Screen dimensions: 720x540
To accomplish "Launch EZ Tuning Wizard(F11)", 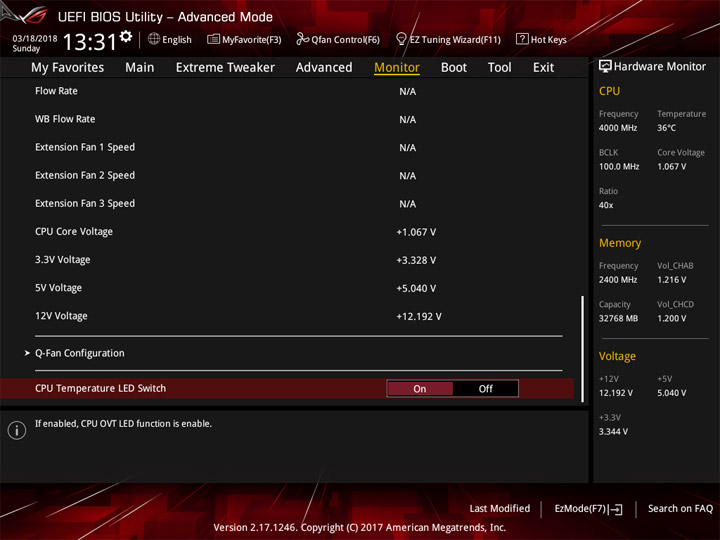I will pos(455,40).
